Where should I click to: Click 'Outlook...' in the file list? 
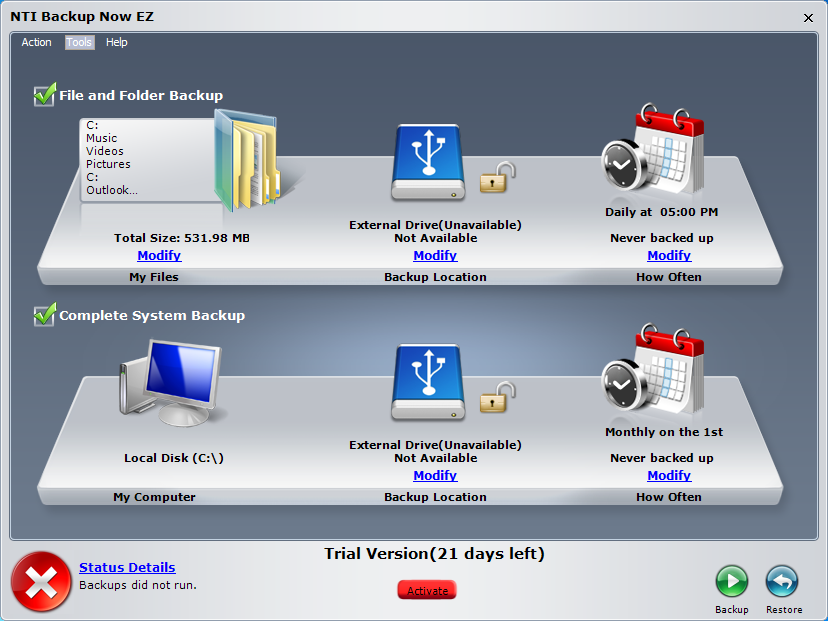[112, 190]
